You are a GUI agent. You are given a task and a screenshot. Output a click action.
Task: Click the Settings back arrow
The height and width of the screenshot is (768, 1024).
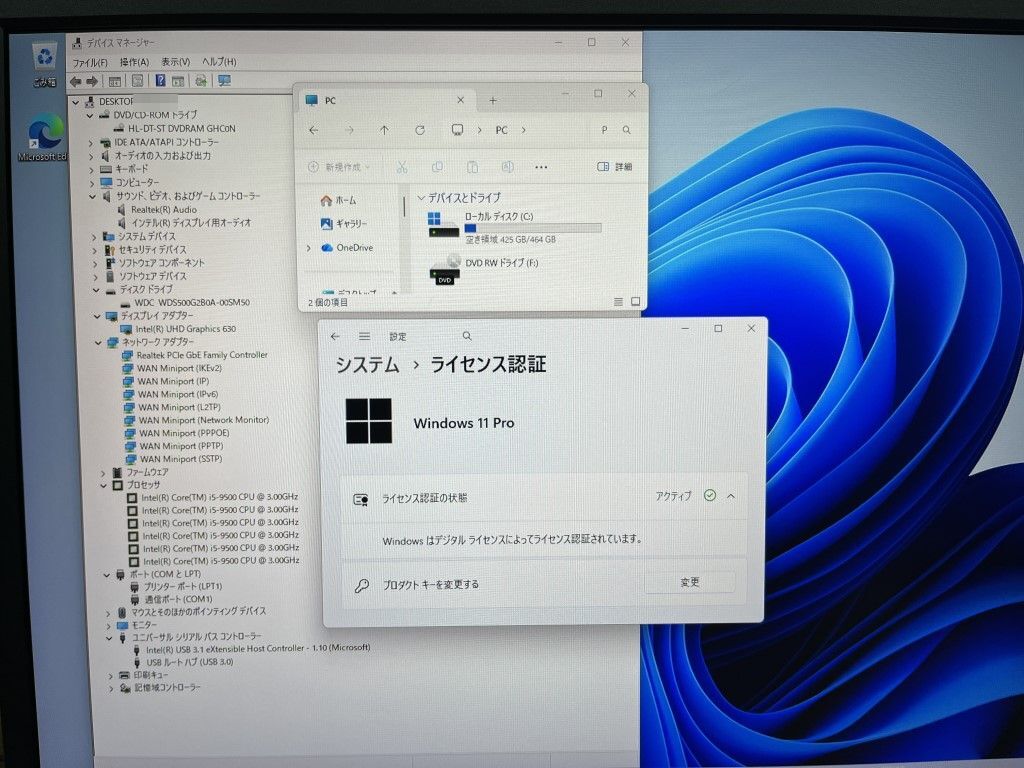335,336
